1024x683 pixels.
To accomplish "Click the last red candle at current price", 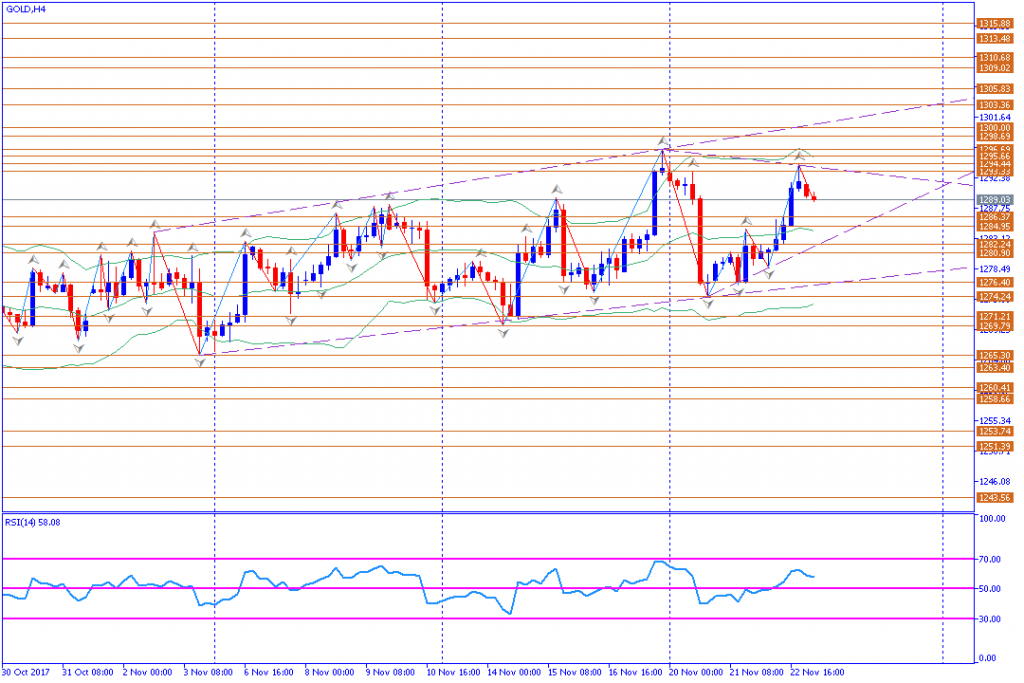I will 814,198.
